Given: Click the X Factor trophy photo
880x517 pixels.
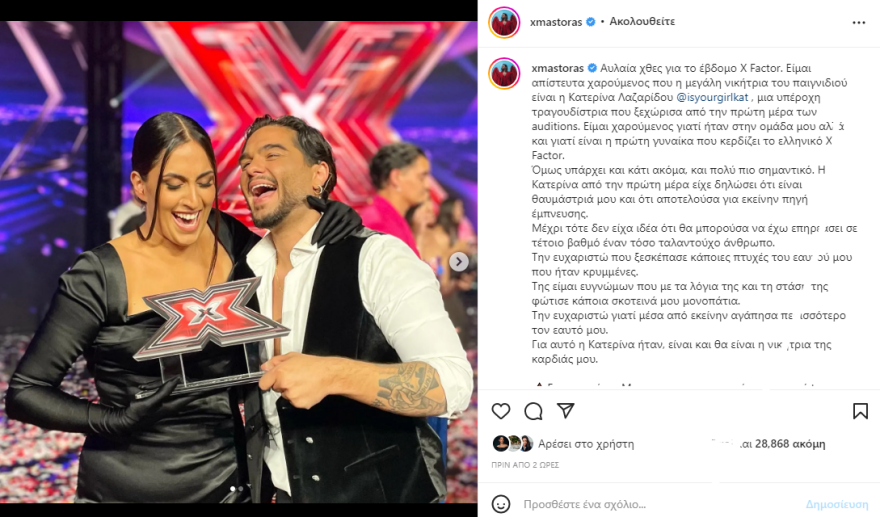Looking at the screenshot, I should click(239, 262).
